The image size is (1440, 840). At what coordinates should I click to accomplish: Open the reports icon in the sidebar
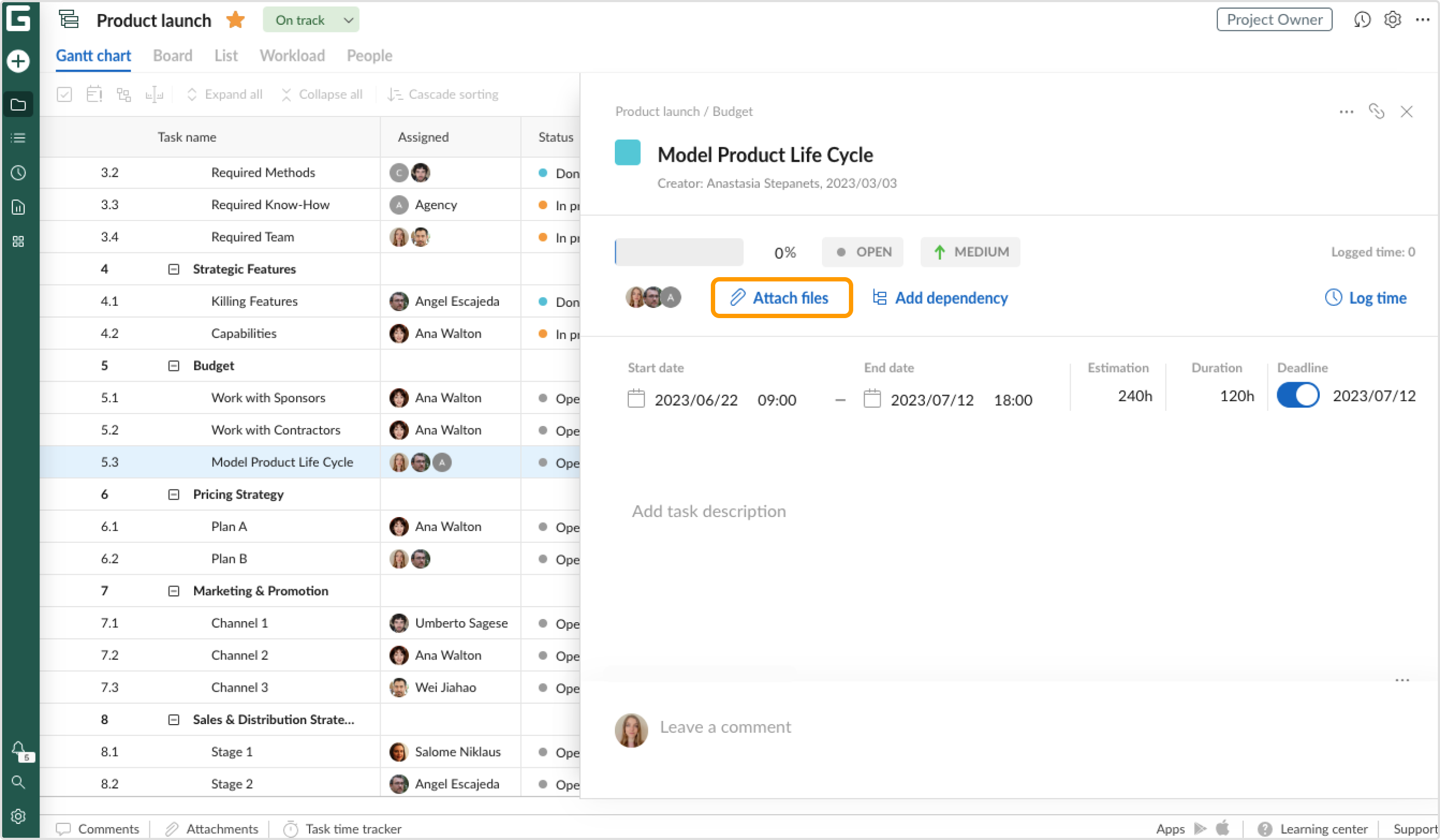[x=18, y=207]
